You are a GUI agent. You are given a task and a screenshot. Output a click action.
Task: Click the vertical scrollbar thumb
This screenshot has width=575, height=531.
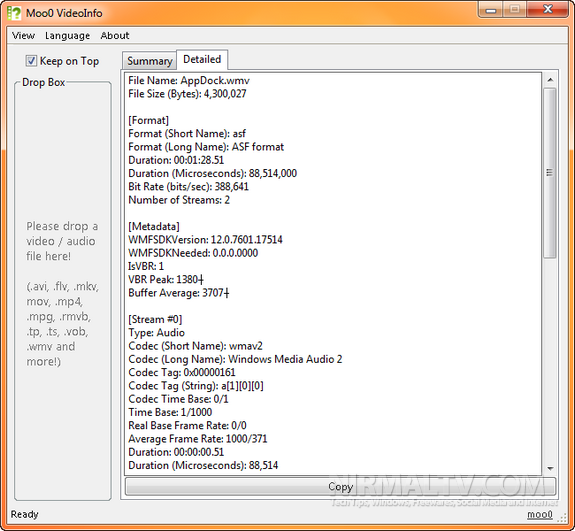point(550,173)
